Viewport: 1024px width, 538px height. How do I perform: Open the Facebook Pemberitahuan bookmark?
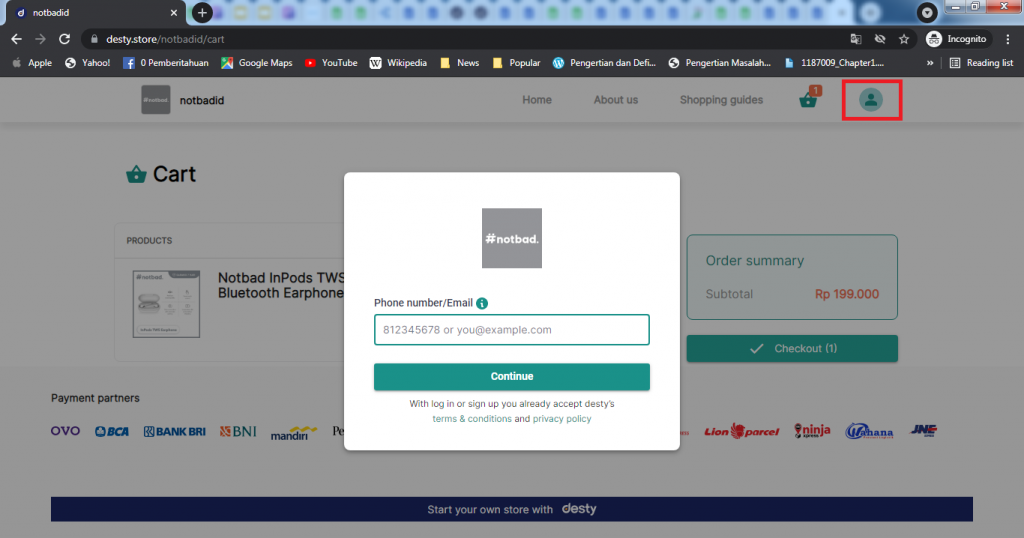[166, 63]
